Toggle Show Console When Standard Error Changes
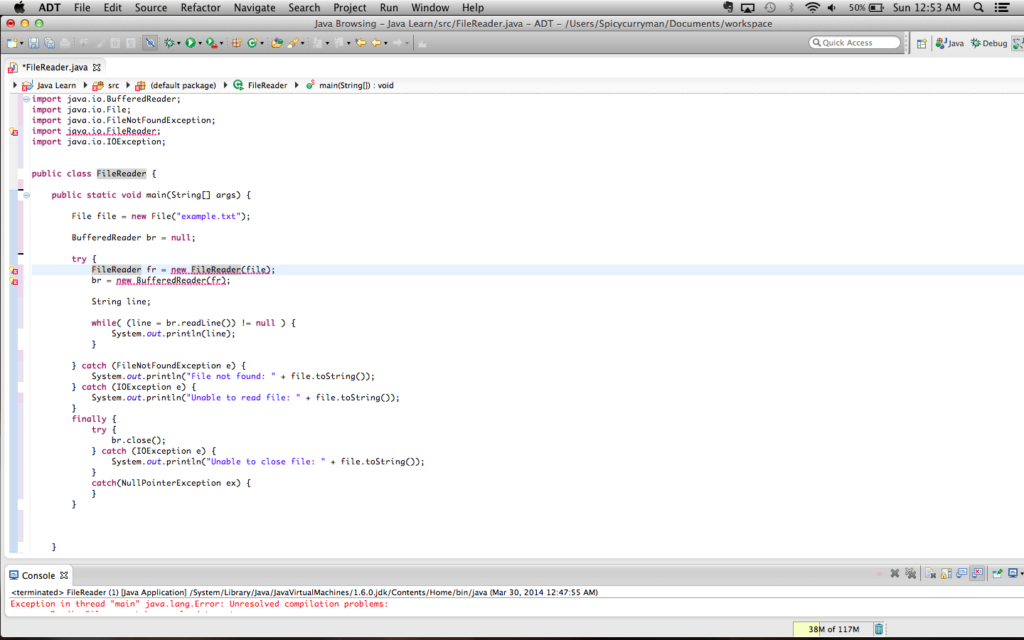This screenshot has width=1024, height=640. 978,573
